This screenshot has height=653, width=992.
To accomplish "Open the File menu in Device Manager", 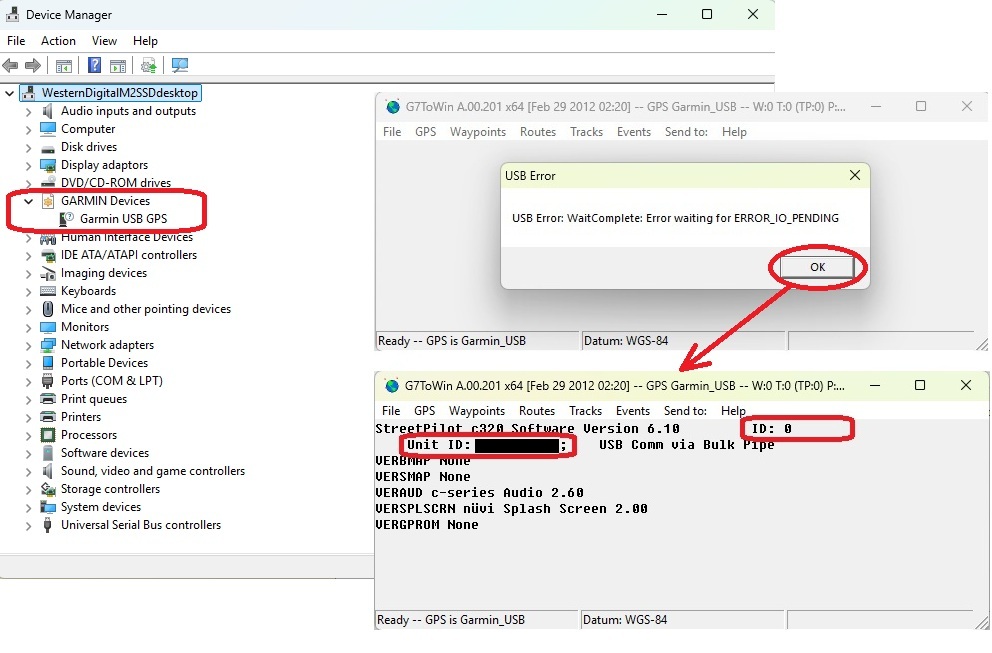I will coord(16,40).
